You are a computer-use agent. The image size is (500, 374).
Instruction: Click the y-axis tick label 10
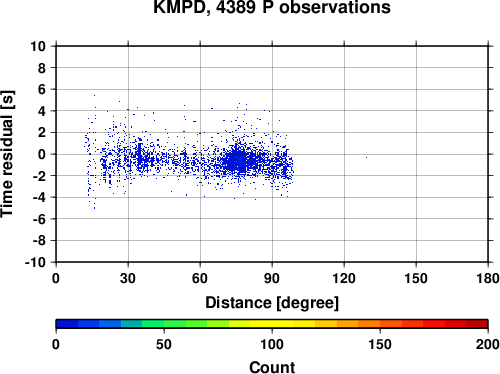pos(38,46)
